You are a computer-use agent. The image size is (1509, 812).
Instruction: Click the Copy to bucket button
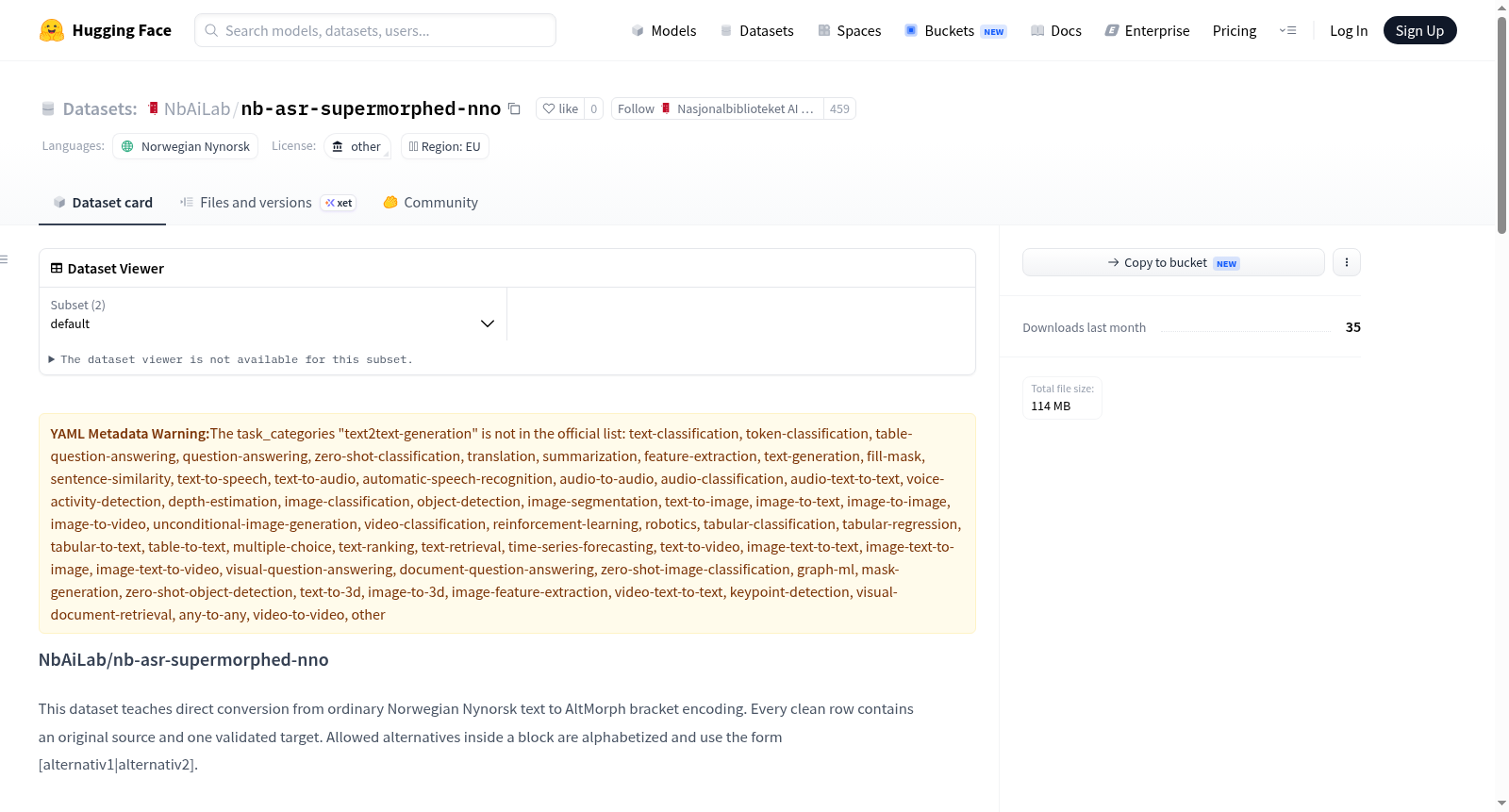tap(1173, 262)
